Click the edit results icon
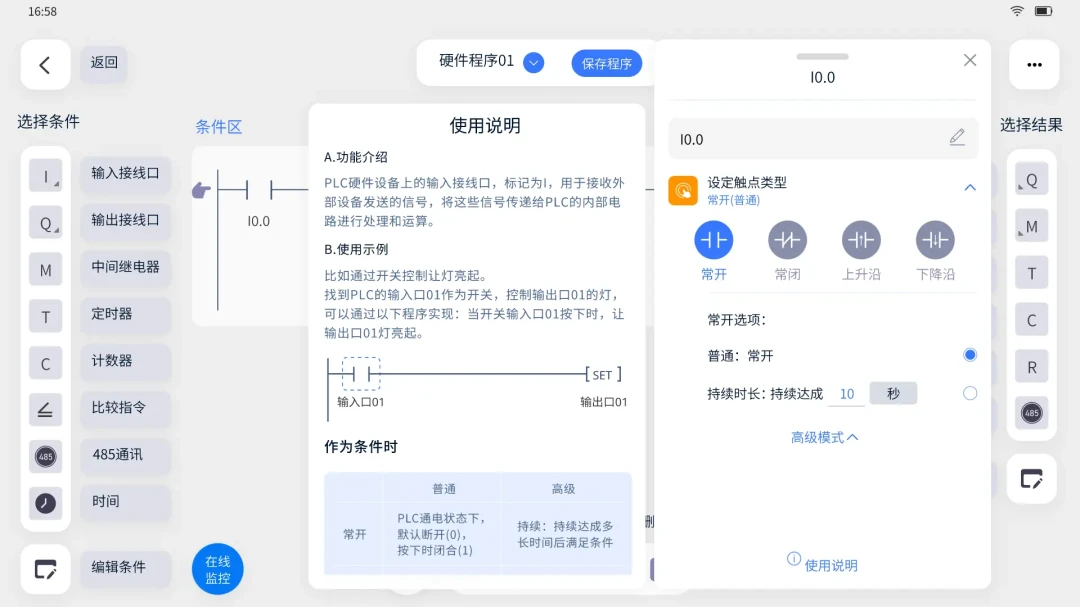 click(x=1031, y=479)
